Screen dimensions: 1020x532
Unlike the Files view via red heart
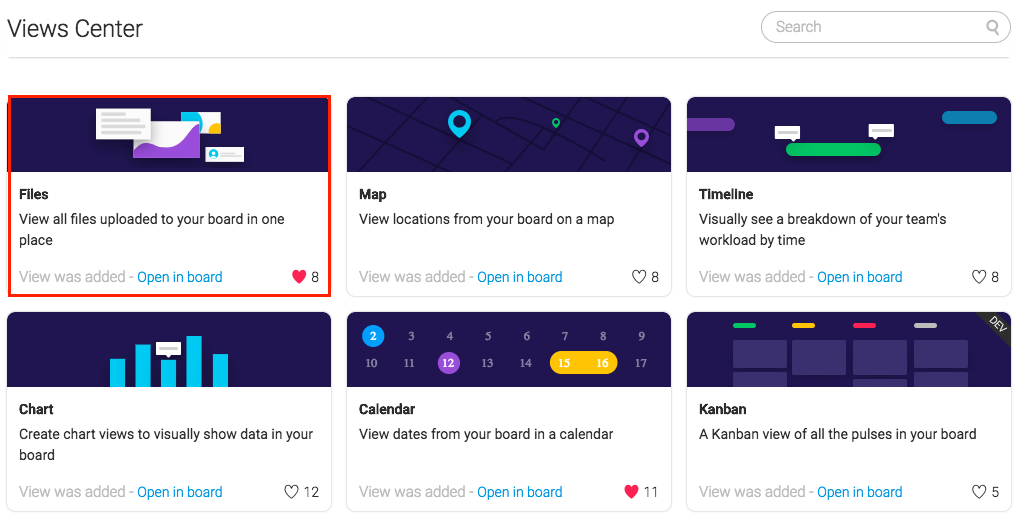[299, 277]
